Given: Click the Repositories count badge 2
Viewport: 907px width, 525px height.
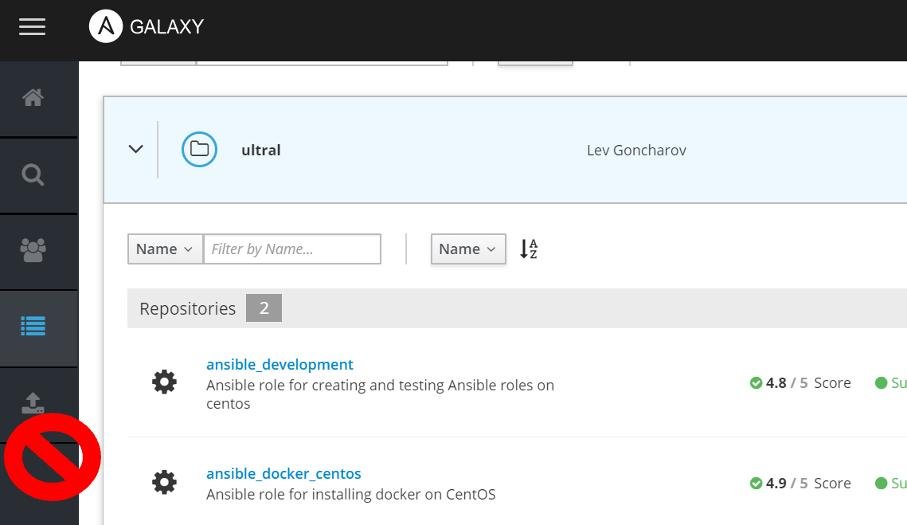Looking at the screenshot, I should click(x=264, y=308).
